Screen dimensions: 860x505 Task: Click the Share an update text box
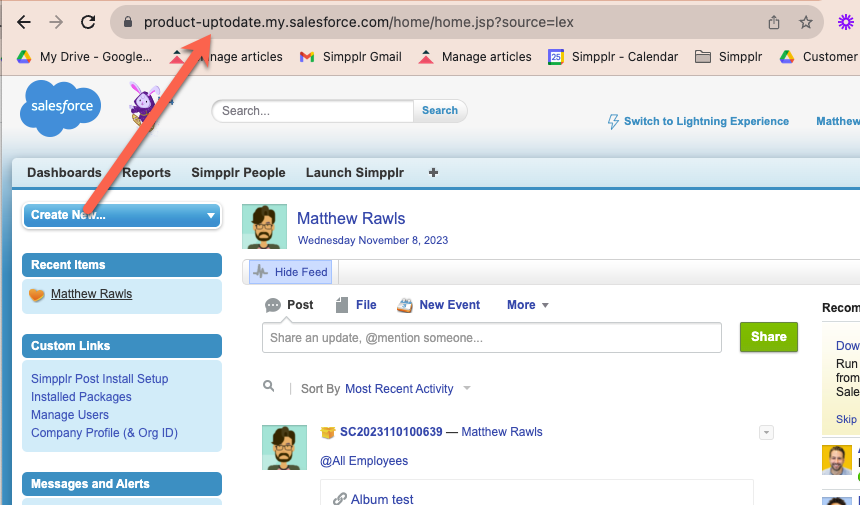pyautogui.click(x=492, y=338)
